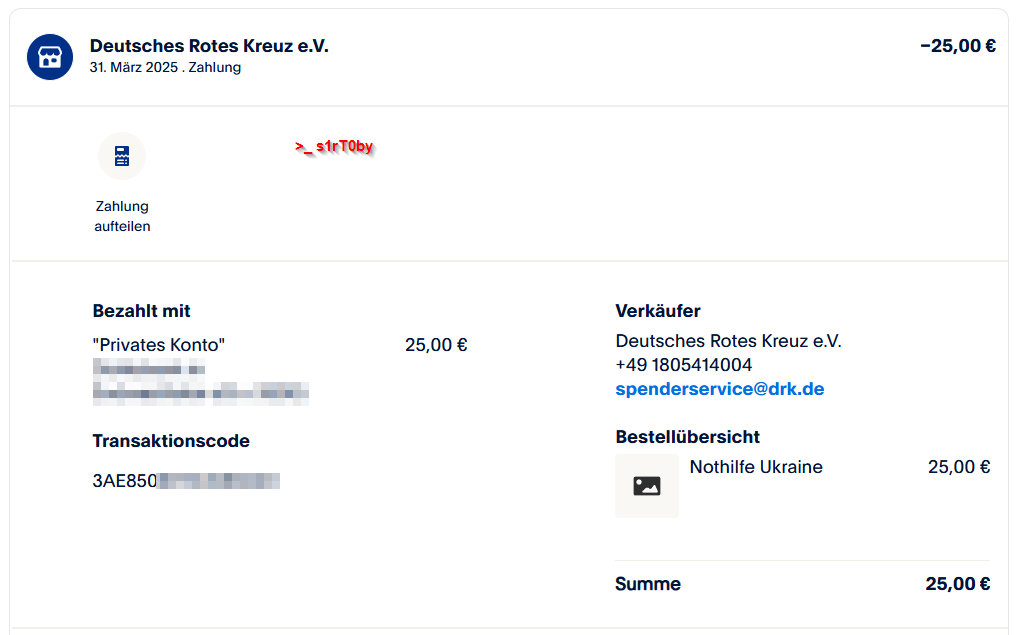Click the Deutsches Rotes Kreuz e.V. header title
The width and height of the screenshot is (1019, 635).
209,46
